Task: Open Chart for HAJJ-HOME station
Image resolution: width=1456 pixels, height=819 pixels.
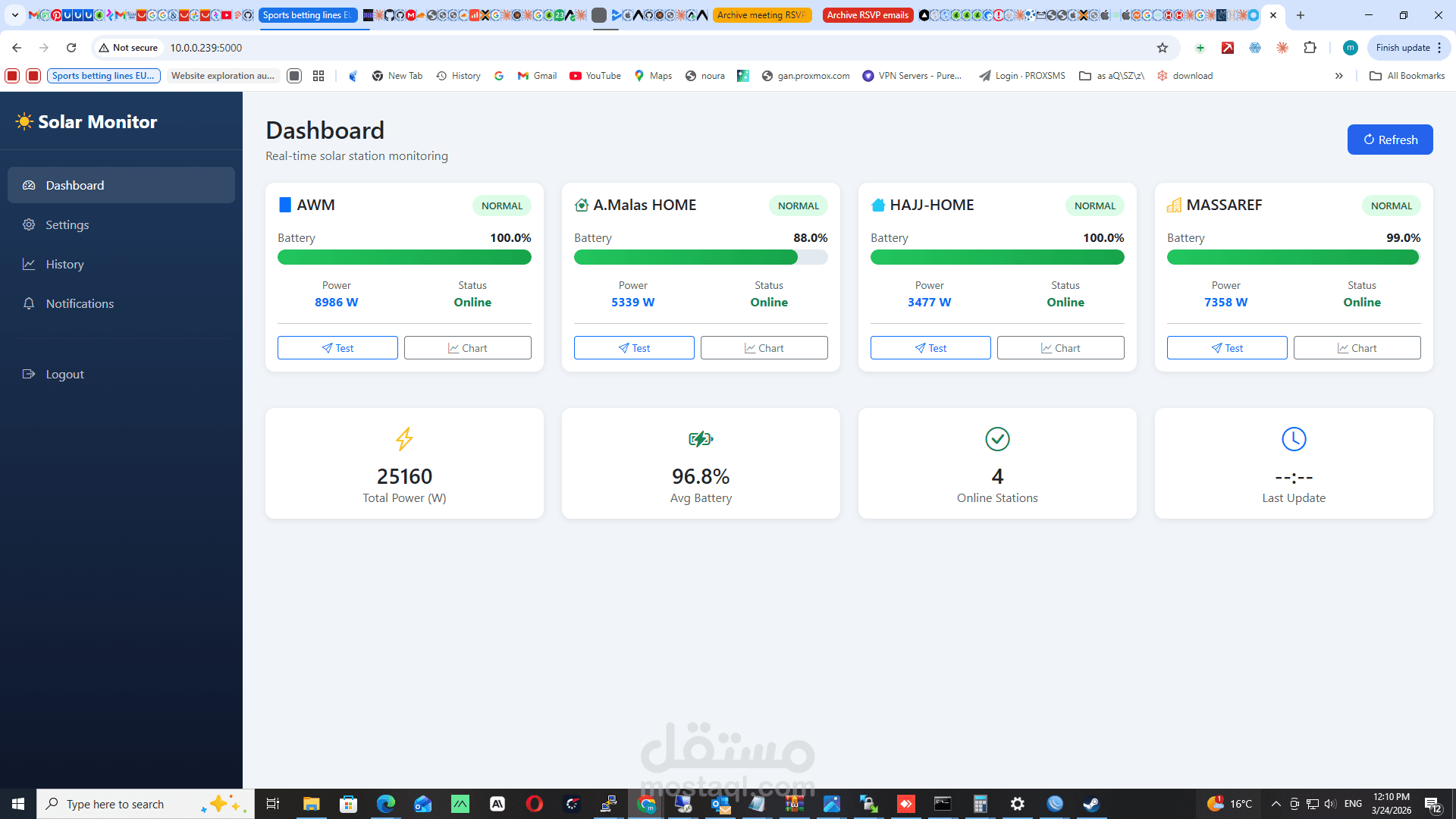Action: (1060, 348)
